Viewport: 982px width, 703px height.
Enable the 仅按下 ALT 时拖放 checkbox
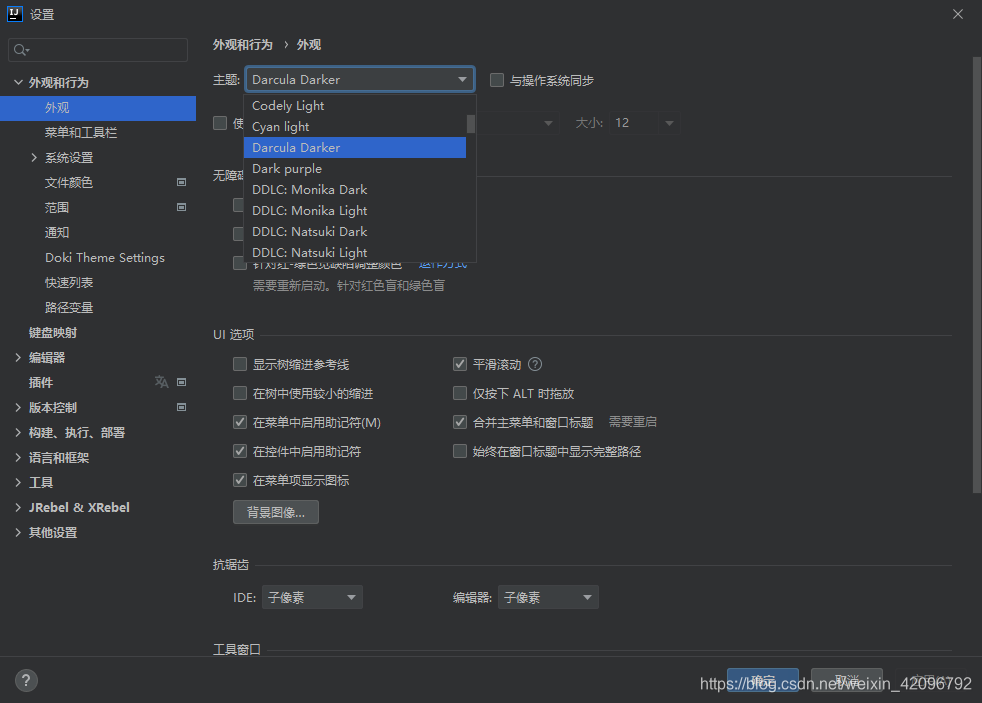(x=460, y=393)
